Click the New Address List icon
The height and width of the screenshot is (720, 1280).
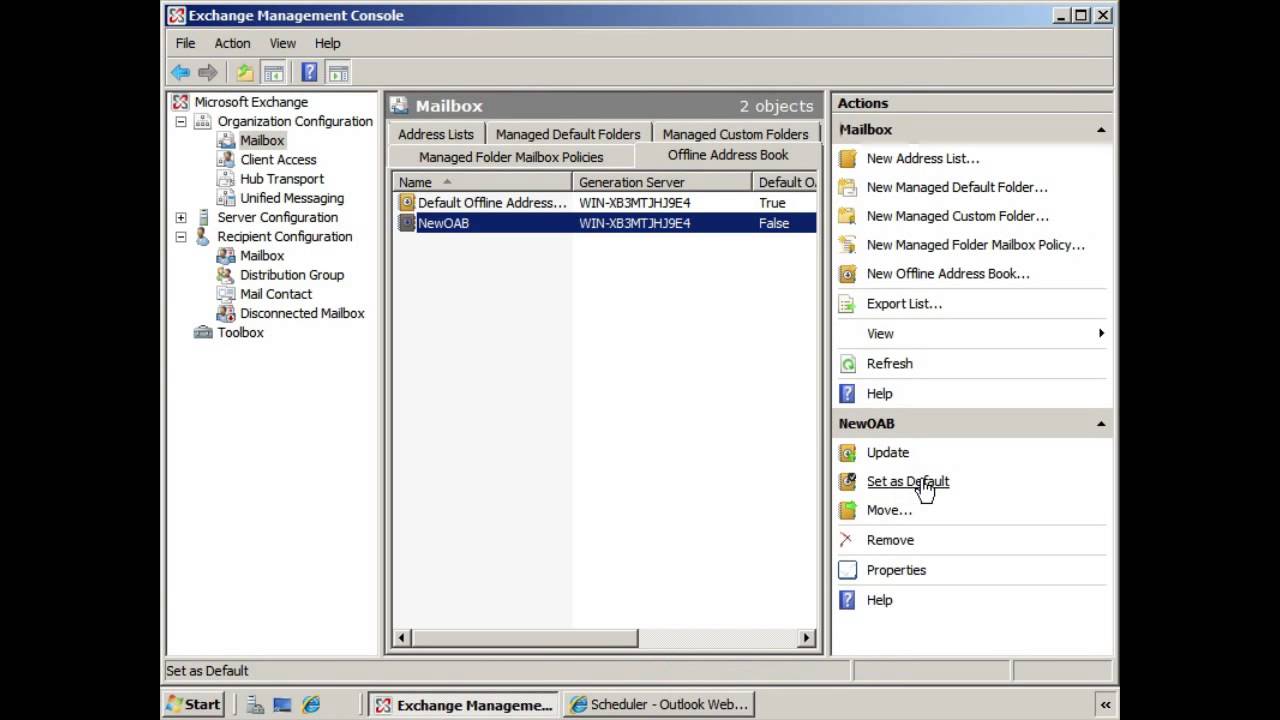pos(848,158)
